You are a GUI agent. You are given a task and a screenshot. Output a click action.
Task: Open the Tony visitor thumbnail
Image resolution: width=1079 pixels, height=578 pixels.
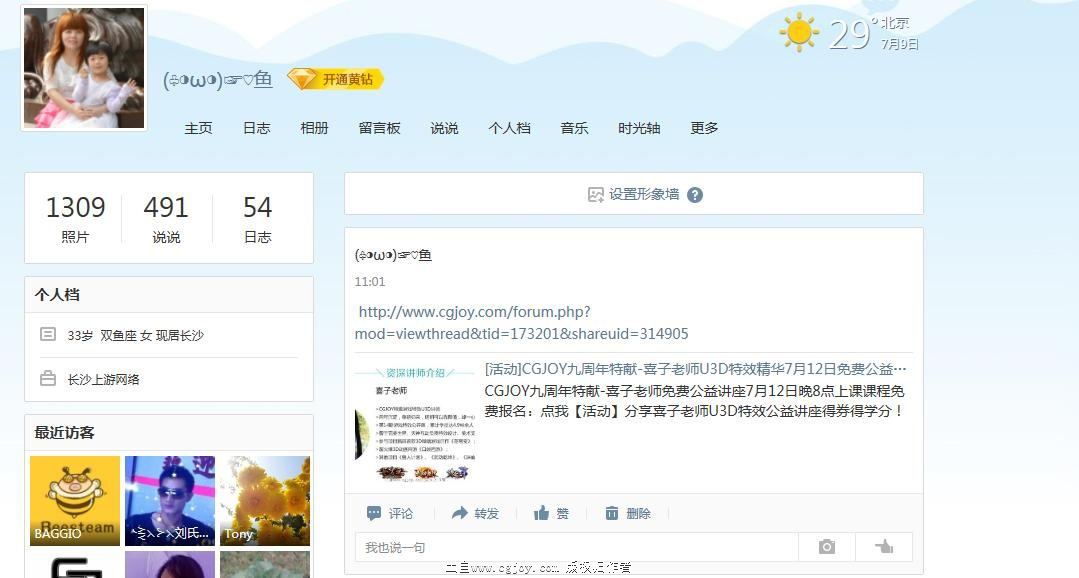tap(265, 501)
